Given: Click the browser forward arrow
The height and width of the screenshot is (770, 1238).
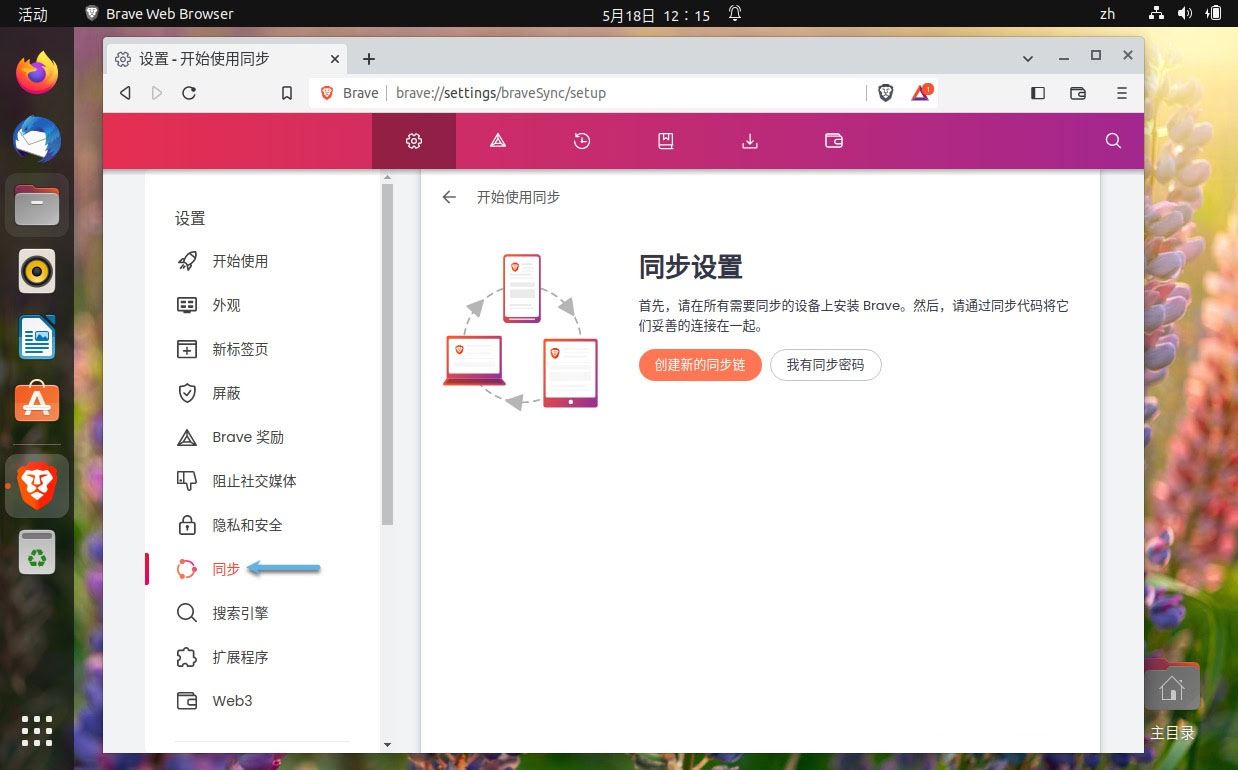Looking at the screenshot, I should 156,93.
